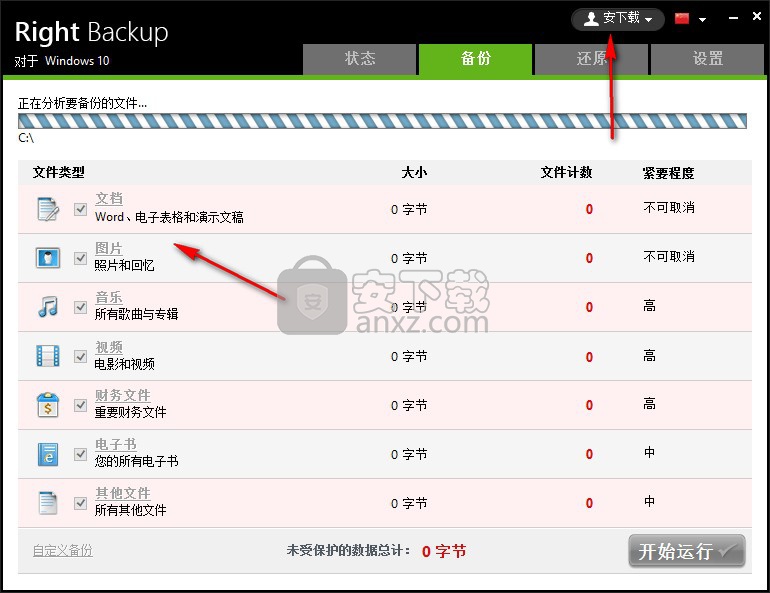
Task: Click the 中 priority in 其他文件 row
Action: point(649,501)
